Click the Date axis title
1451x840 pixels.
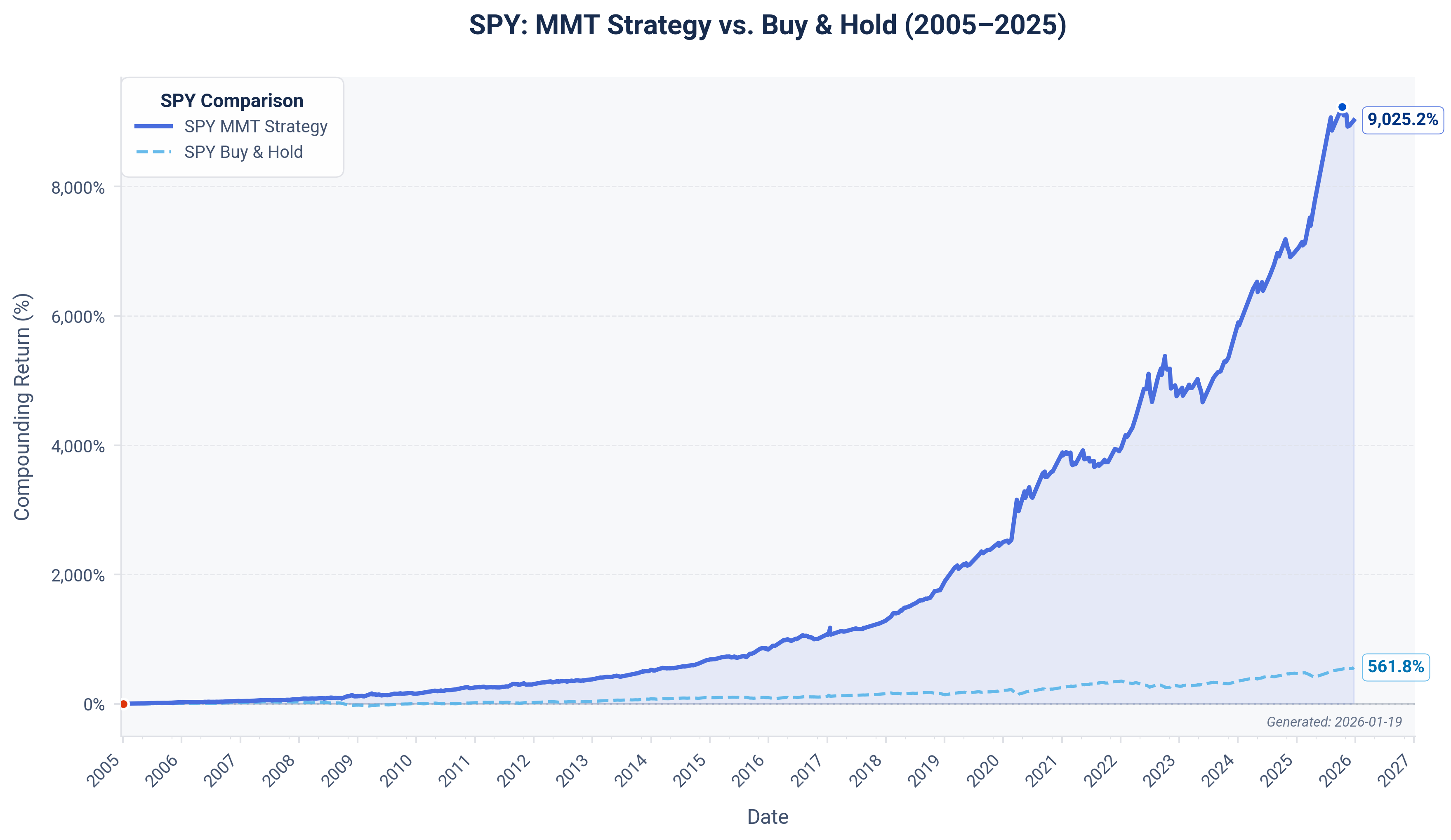[768, 816]
